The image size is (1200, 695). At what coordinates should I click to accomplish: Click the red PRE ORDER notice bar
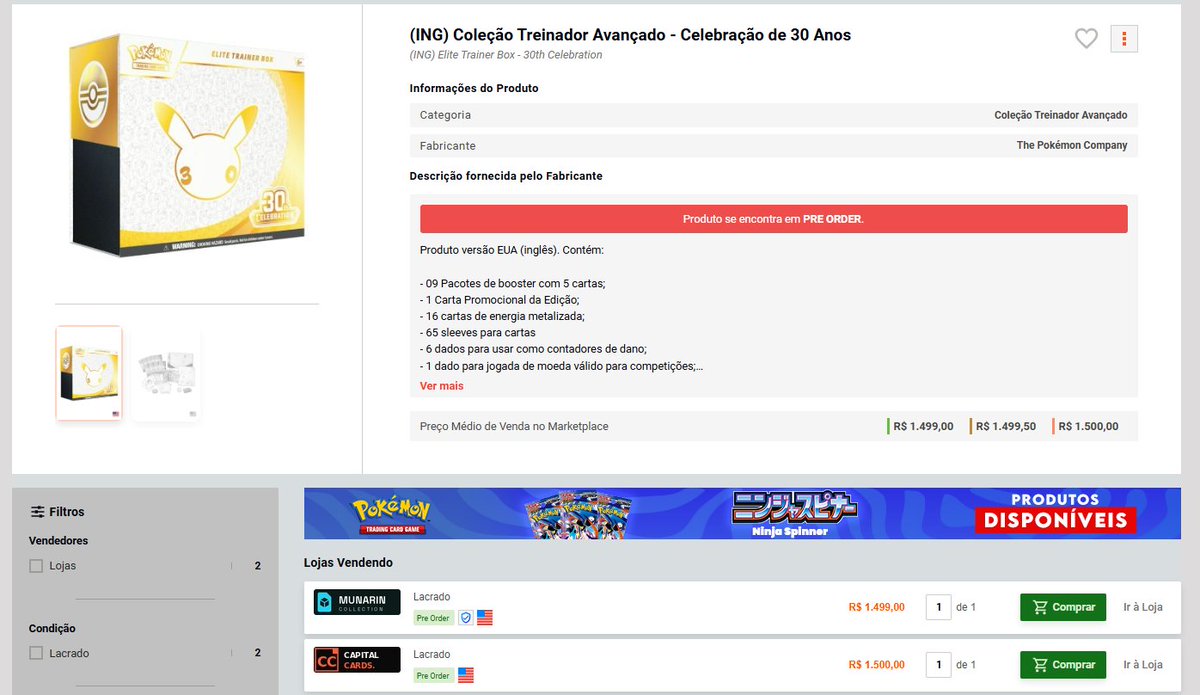click(773, 219)
